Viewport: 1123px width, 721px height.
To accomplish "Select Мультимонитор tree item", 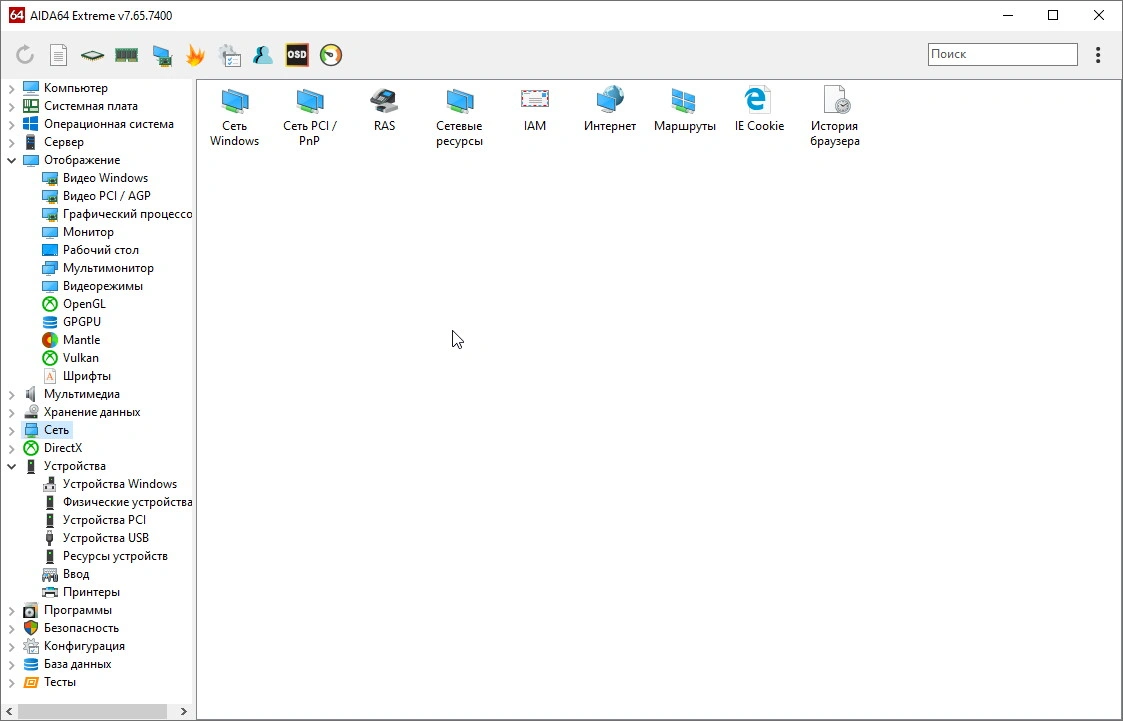I will [x=108, y=268].
